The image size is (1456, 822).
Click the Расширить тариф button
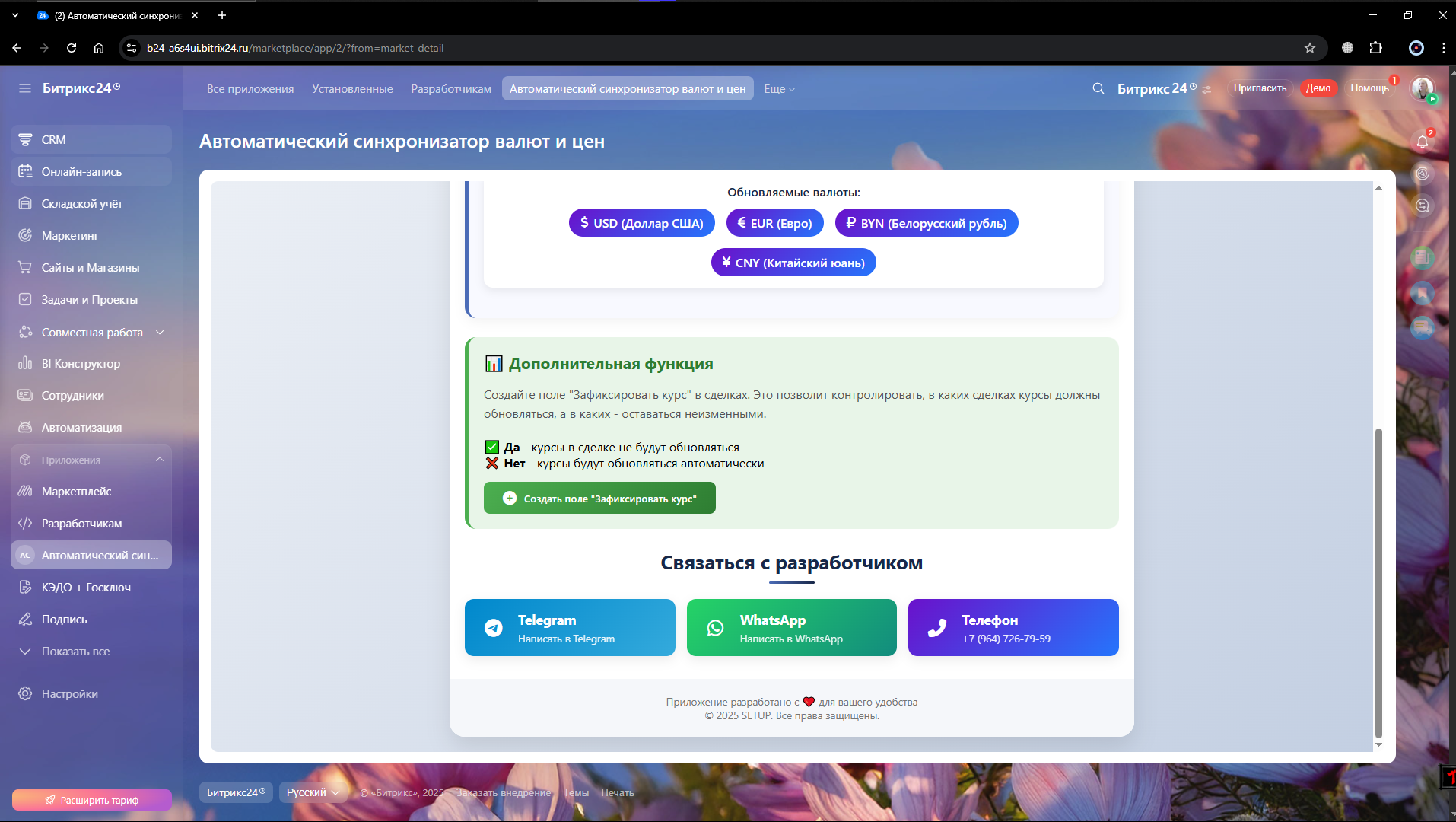[91, 801]
